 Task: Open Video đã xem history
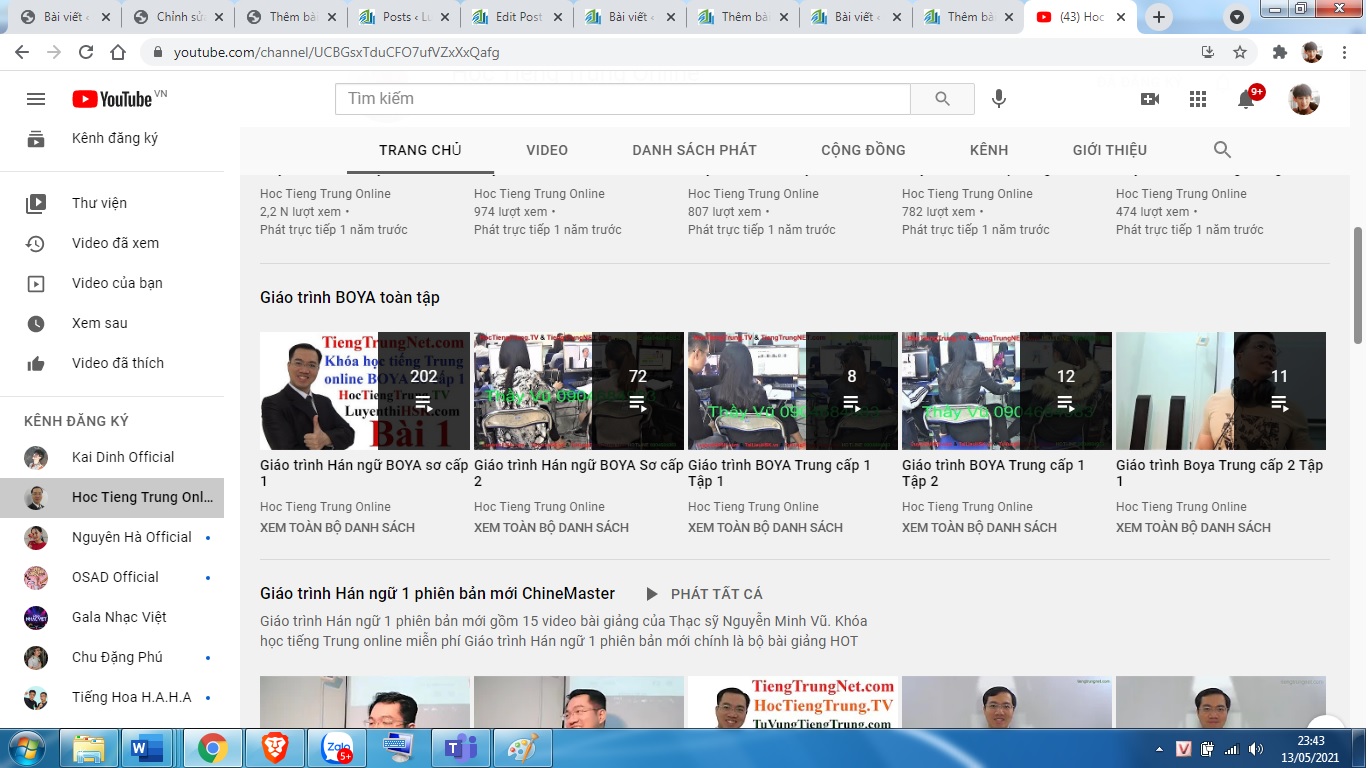[112, 243]
